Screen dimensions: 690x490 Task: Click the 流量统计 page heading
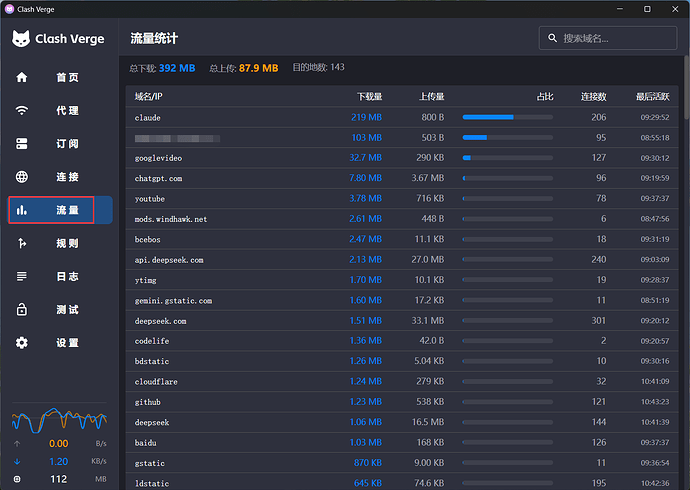pos(154,38)
